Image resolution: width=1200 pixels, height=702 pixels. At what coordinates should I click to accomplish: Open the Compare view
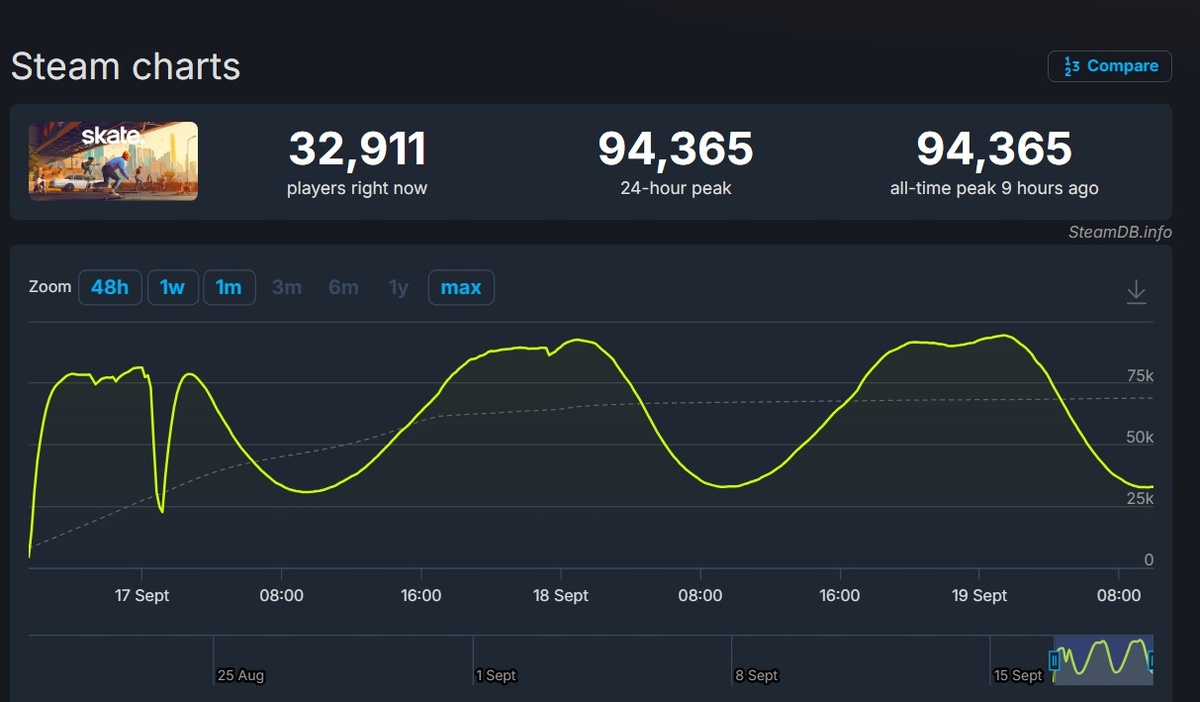(x=1110, y=66)
